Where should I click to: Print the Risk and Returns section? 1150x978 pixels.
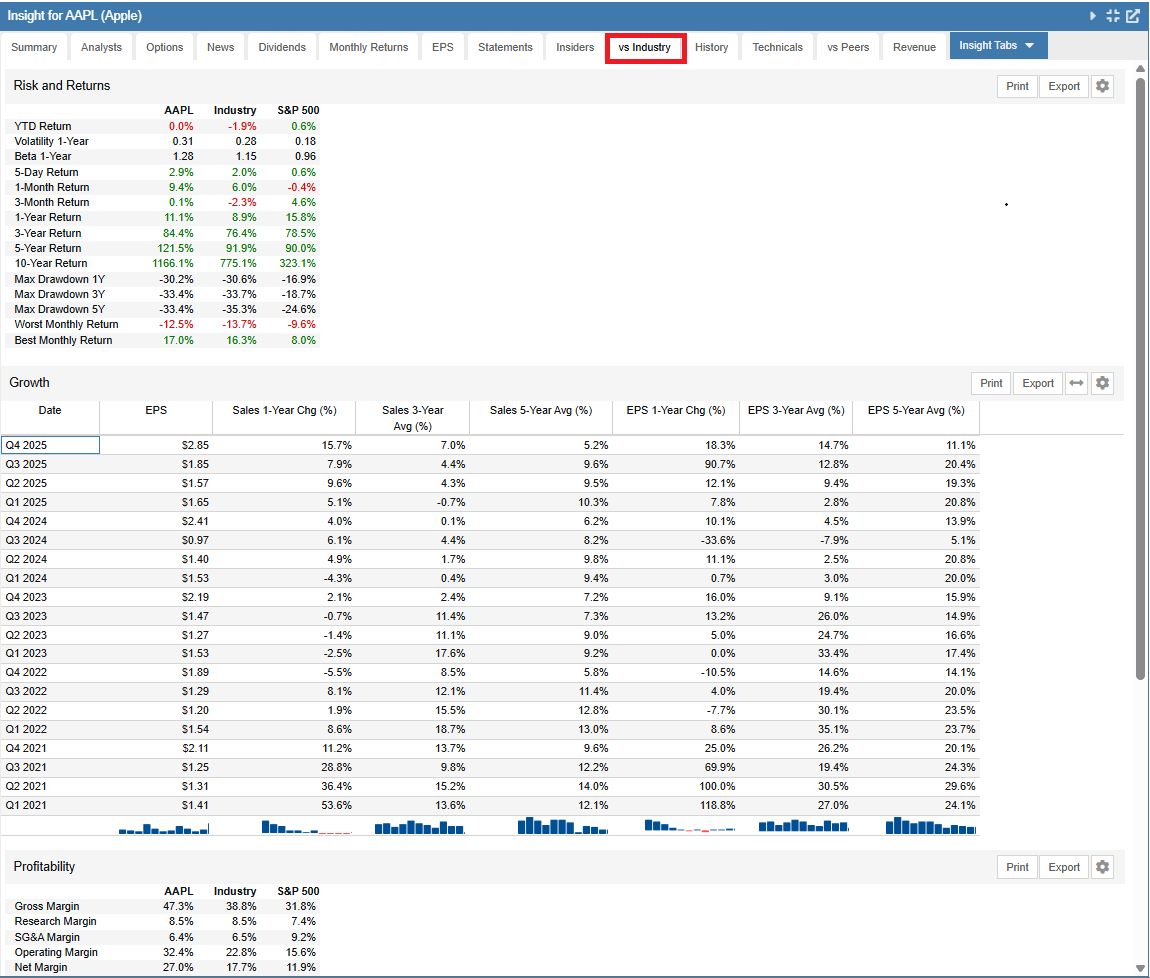tap(1017, 86)
